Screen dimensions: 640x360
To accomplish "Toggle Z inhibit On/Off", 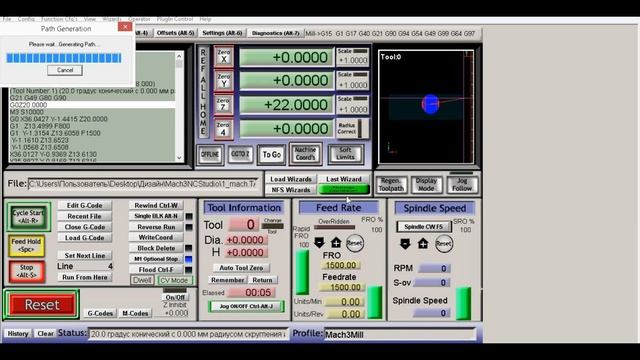I will coord(175,297).
